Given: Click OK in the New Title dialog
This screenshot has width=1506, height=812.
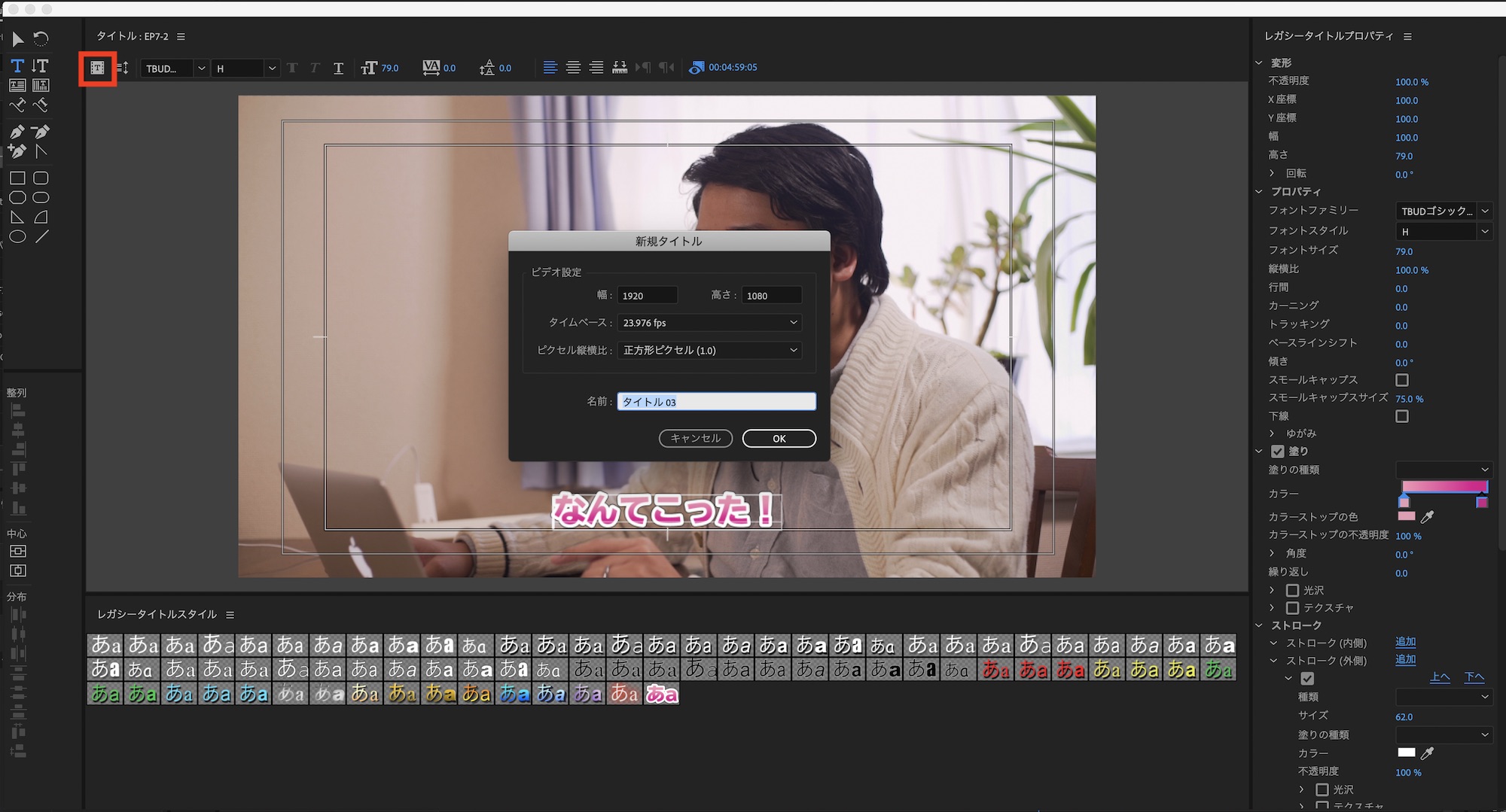Looking at the screenshot, I should (779, 438).
